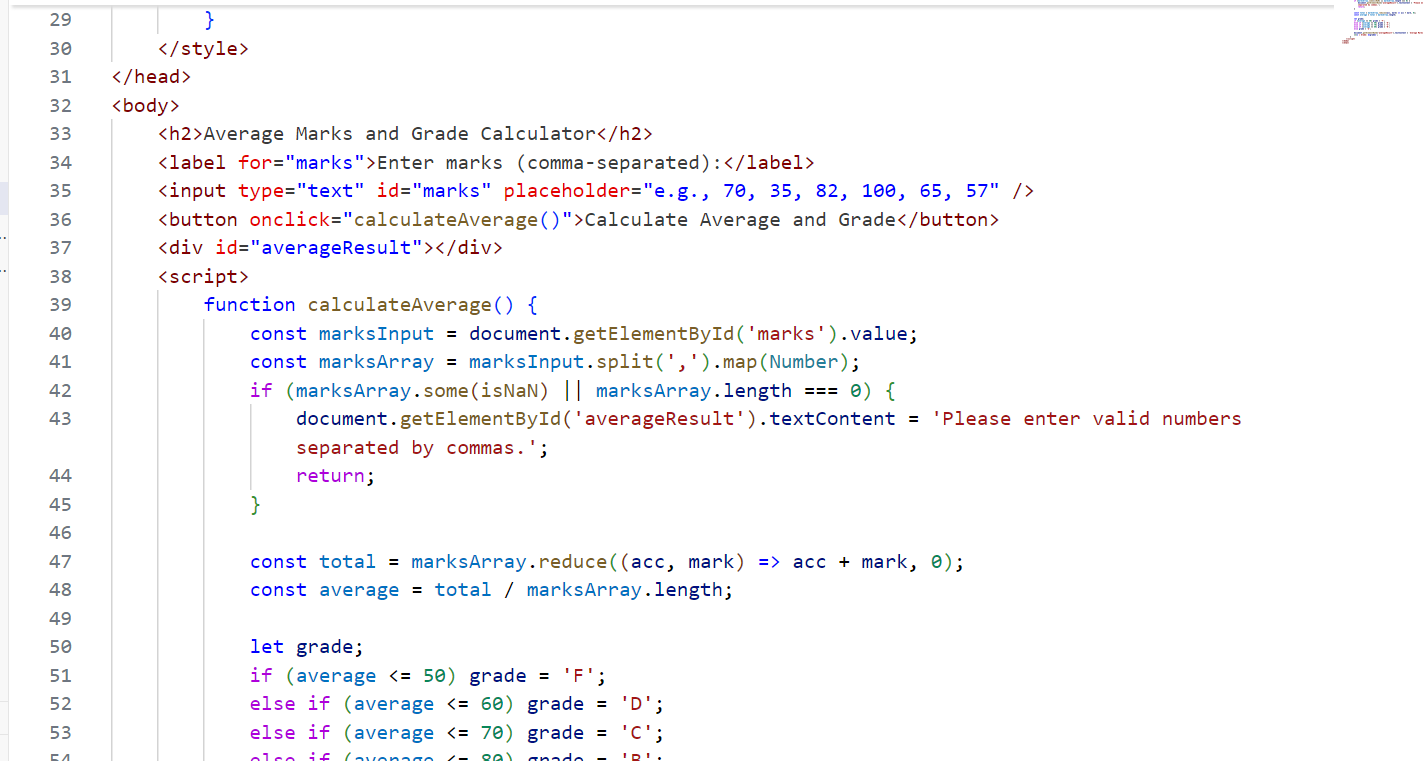Click "Number" inside the map call
Screen dimensions: 1423x761
pyautogui.click(x=803, y=362)
